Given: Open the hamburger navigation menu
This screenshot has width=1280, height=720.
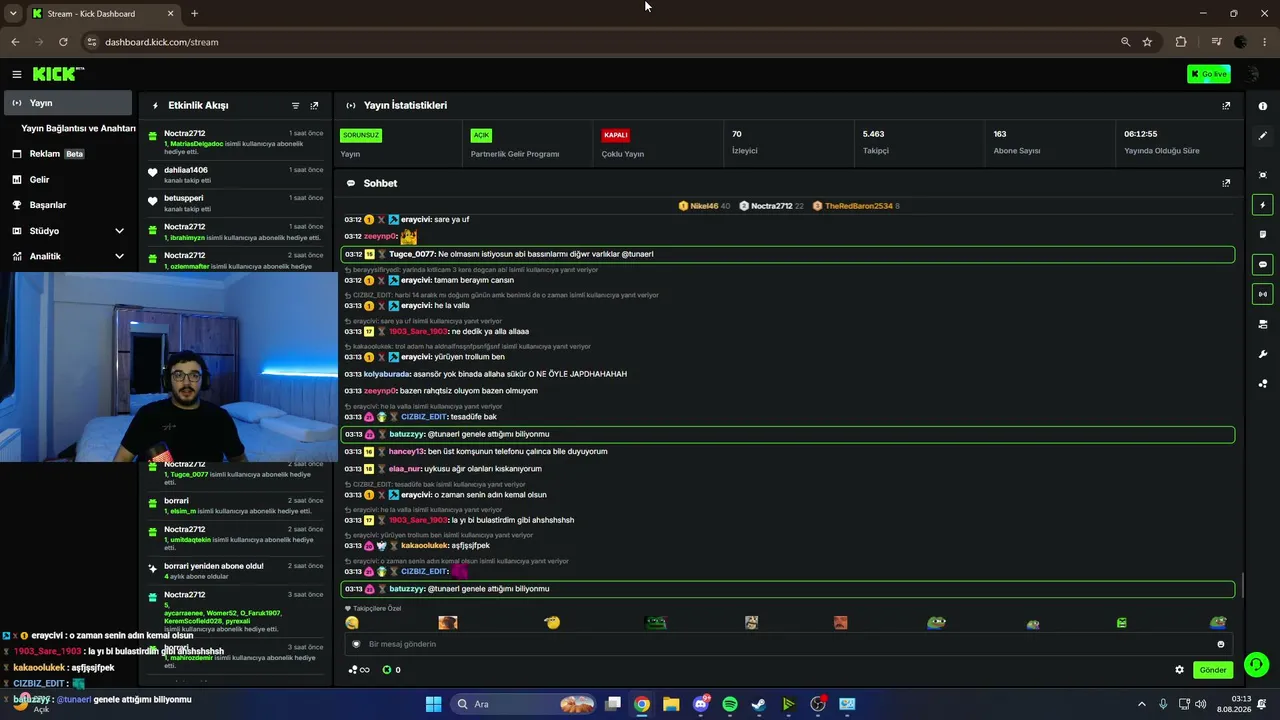Looking at the screenshot, I should (17, 74).
